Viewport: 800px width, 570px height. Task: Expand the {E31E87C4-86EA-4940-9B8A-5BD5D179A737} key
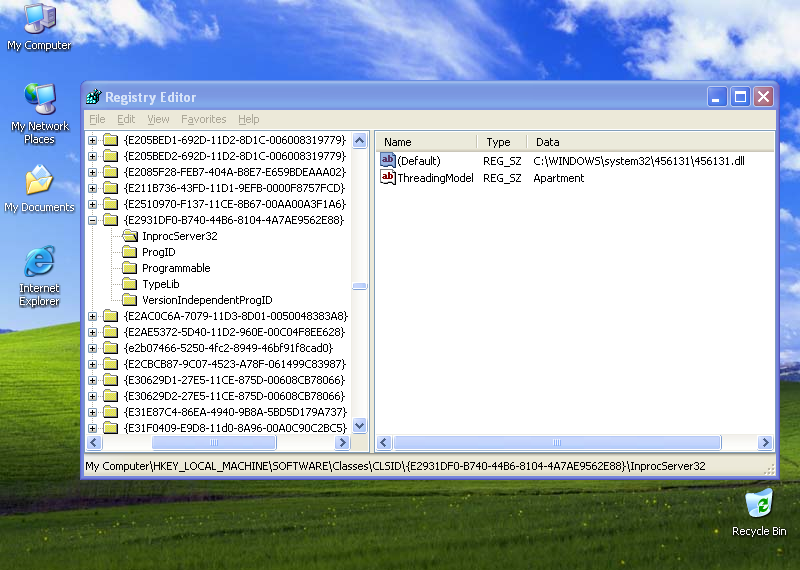(x=92, y=412)
